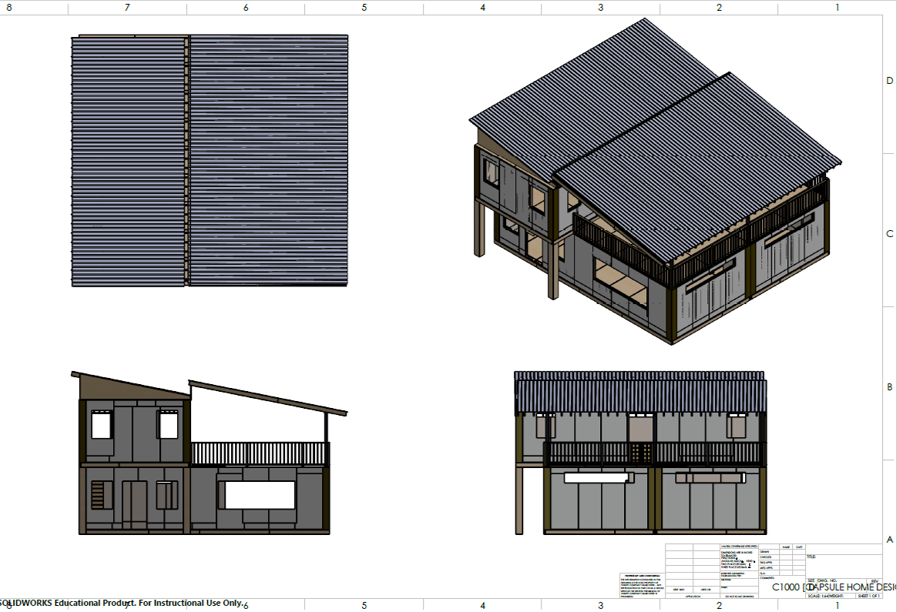
Task: Click zone letter D on sheet border
Action: pos(889,81)
